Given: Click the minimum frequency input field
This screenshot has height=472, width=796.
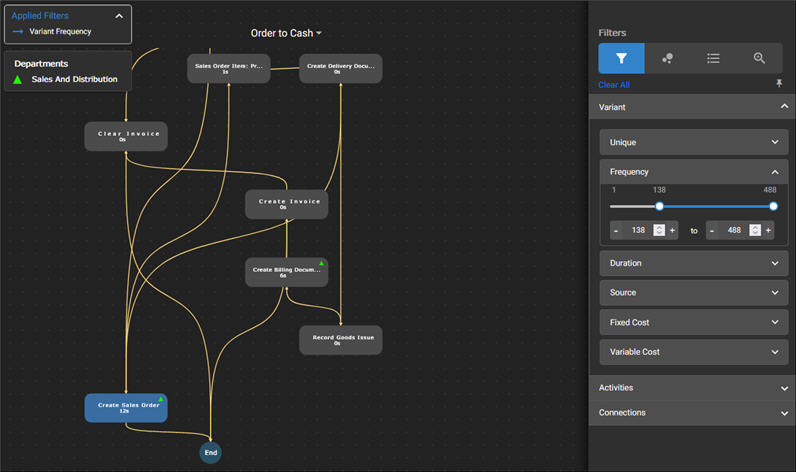Looking at the screenshot, I should click(636, 230).
